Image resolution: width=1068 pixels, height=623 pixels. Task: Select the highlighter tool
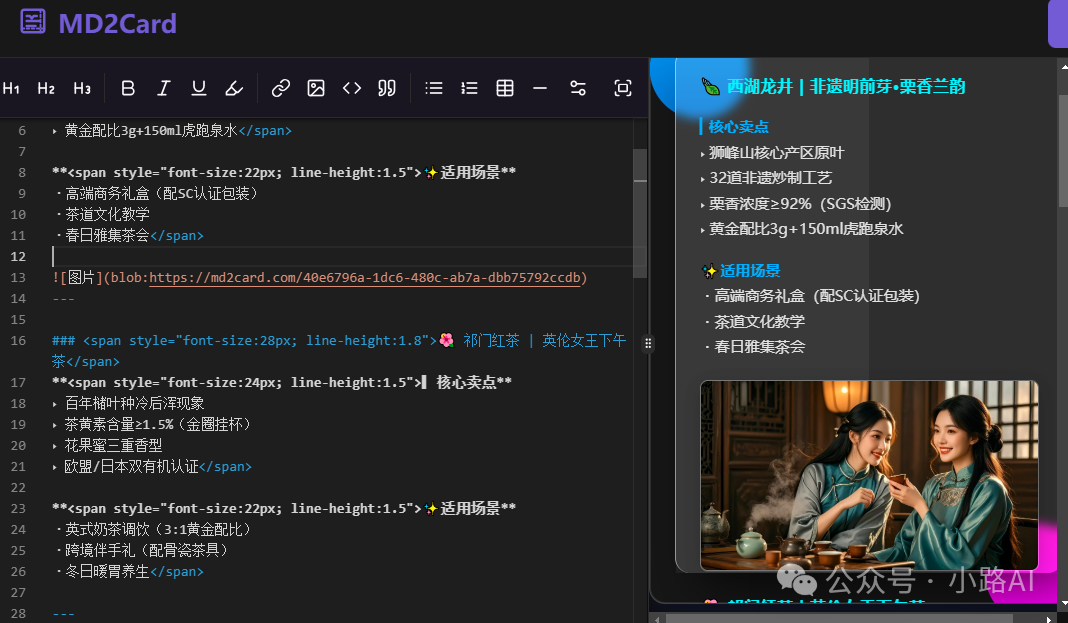pos(233,88)
